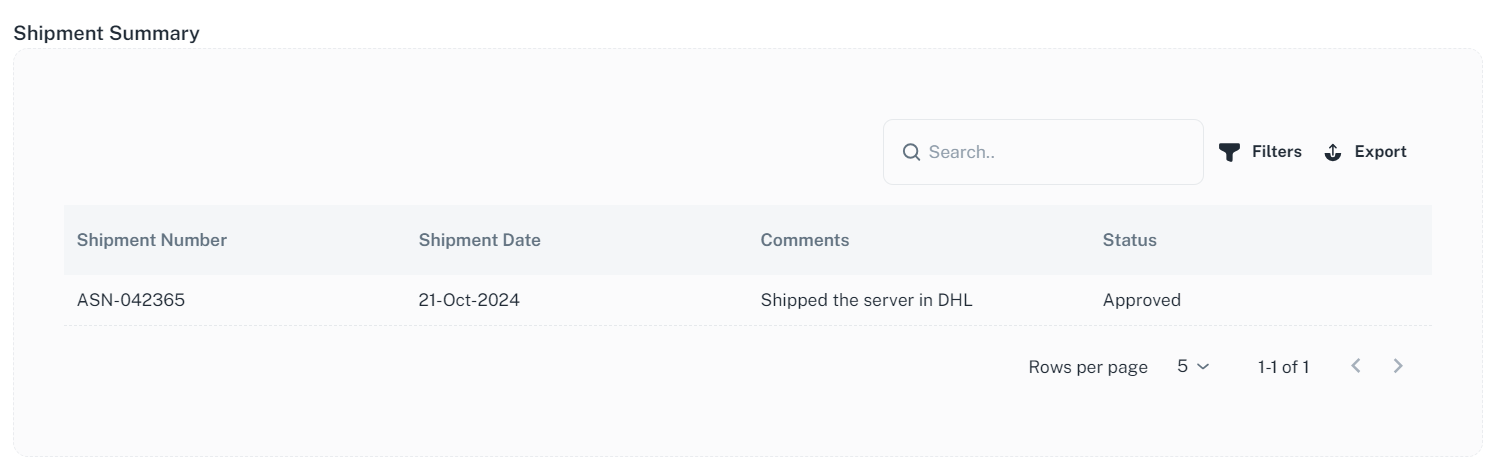Expand the rows per page chevron
1499x474 pixels.
1203,367
